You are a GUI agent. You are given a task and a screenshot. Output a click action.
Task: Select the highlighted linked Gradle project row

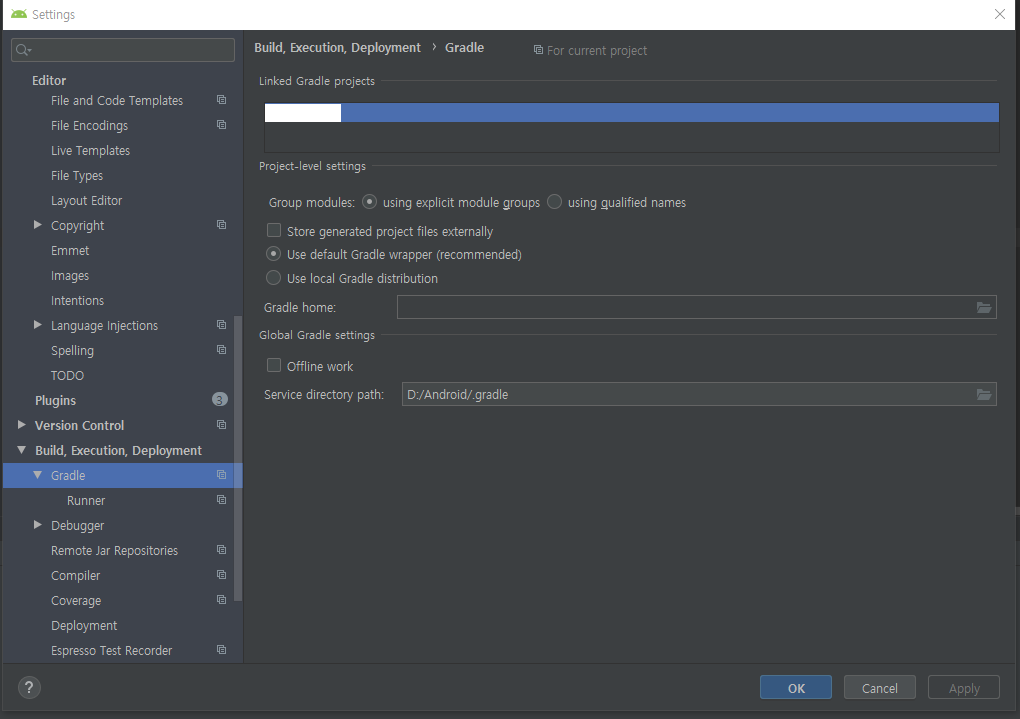(x=632, y=113)
